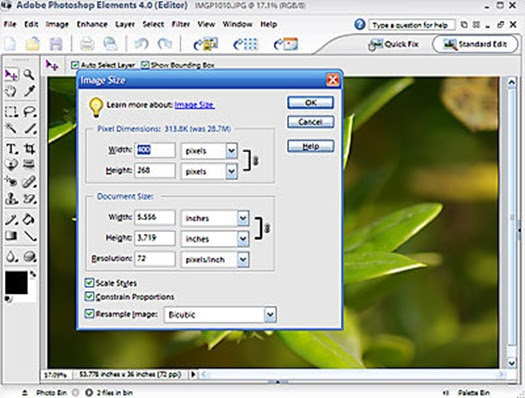Click the black foreground color swatch
Viewport: 525px width, 398px height.
(x=16, y=283)
